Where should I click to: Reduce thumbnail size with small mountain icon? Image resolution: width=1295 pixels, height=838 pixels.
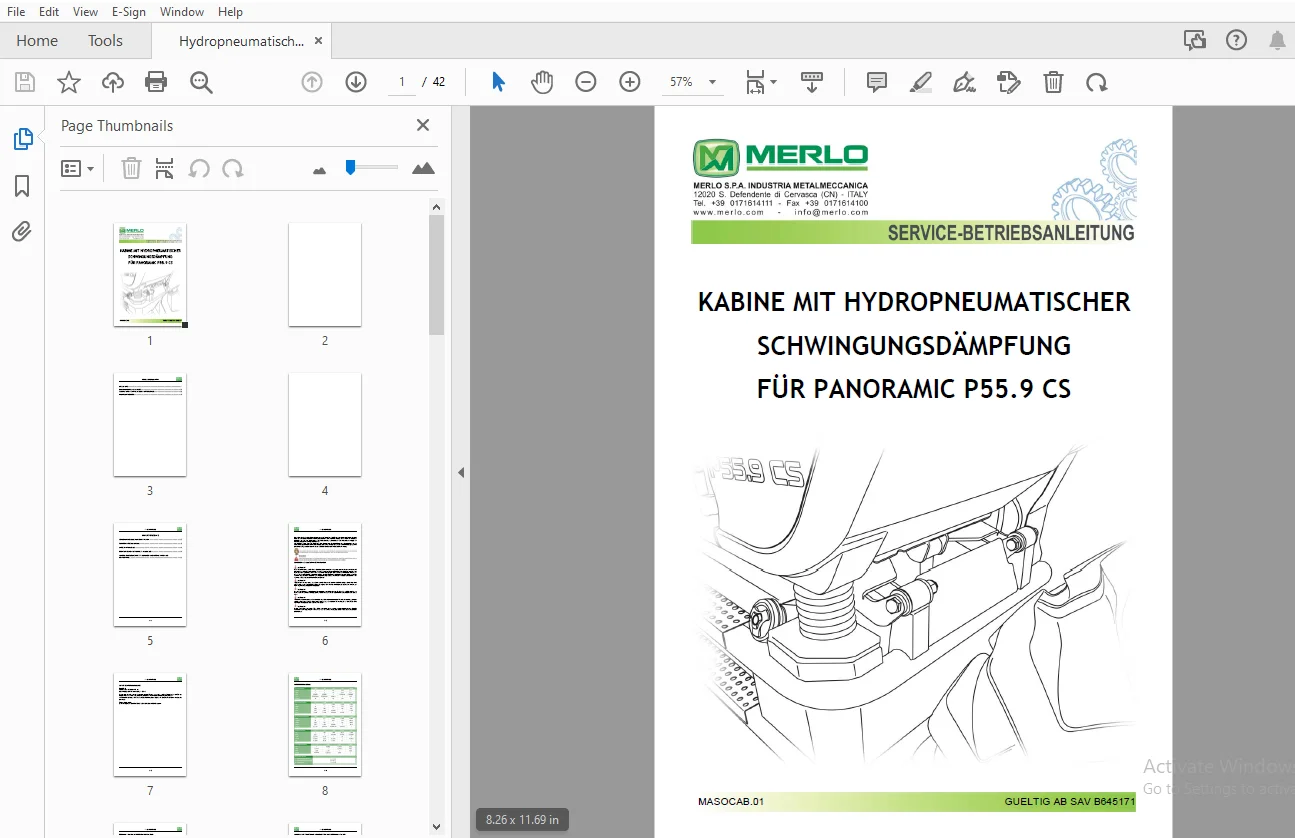pyautogui.click(x=320, y=170)
